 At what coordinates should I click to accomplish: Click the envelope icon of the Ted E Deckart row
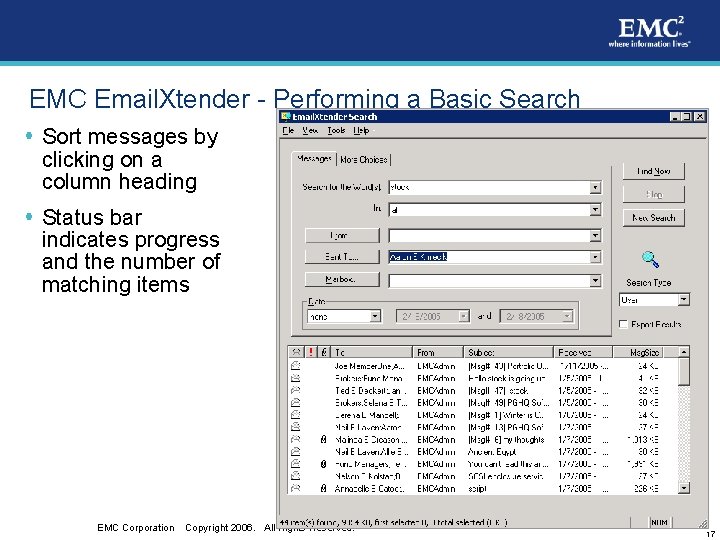[x=296, y=390]
